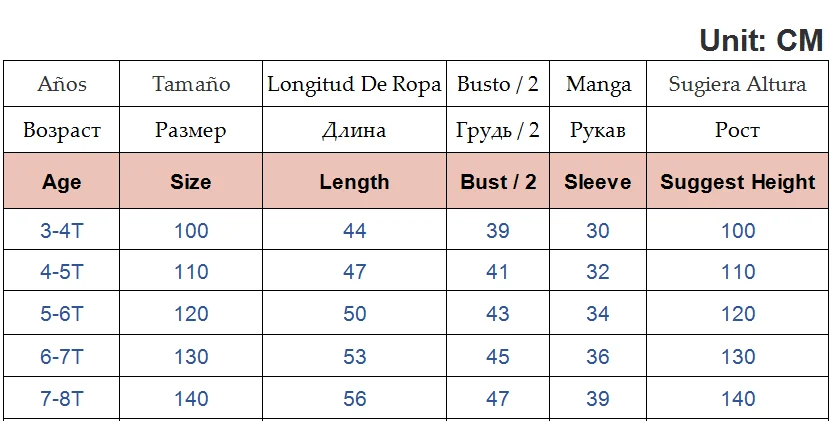Click the 'Unit: CM' label
The width and height of the screenshot is (832, 421).
[761, 40]
